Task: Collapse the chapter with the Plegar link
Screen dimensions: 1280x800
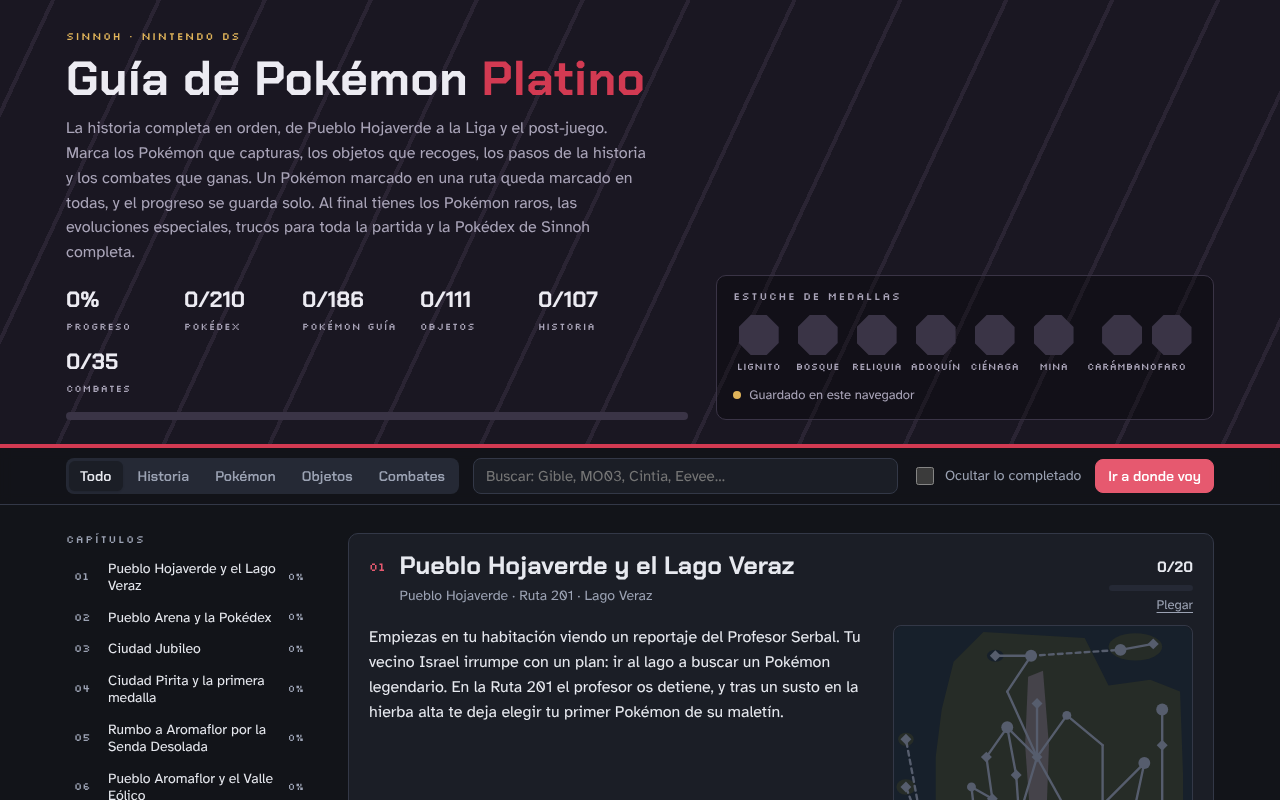Action: (x=1174, y=605)
